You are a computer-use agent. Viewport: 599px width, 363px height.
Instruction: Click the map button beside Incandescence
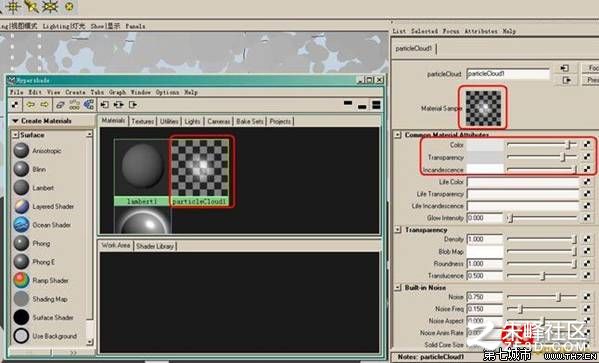(x=587, y=169)
